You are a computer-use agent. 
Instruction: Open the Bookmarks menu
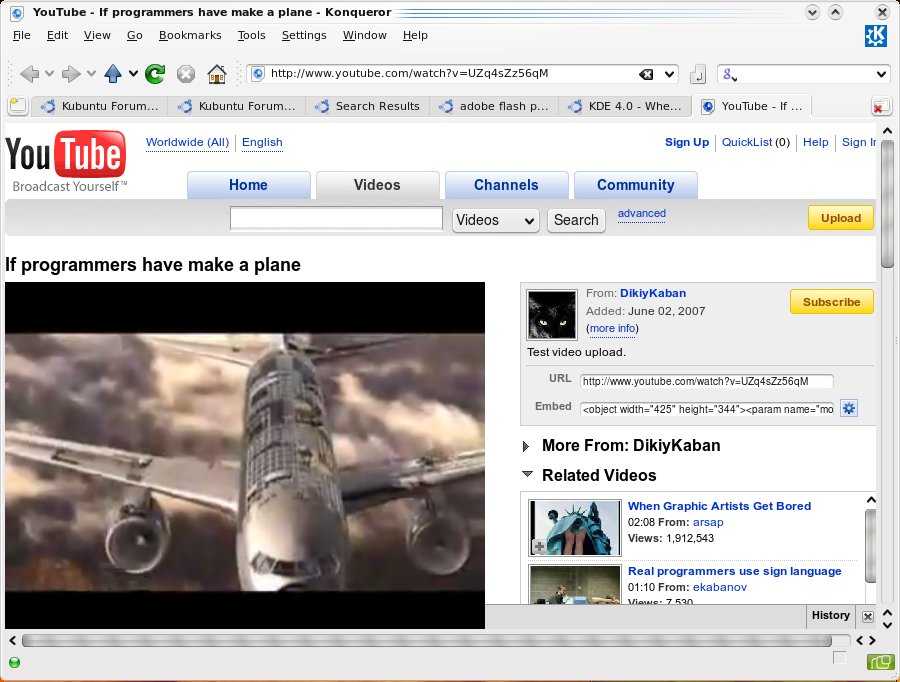pos(190,35)
